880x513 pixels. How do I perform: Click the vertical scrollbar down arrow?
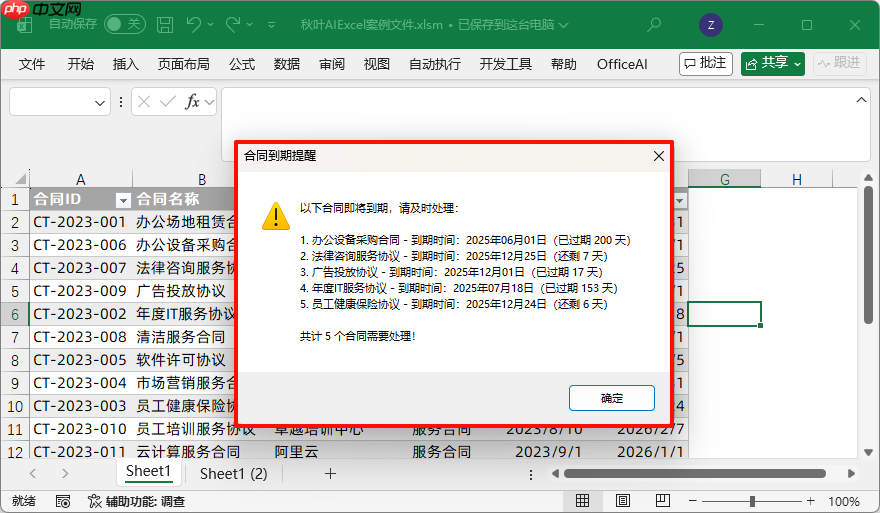click(868, 452)
